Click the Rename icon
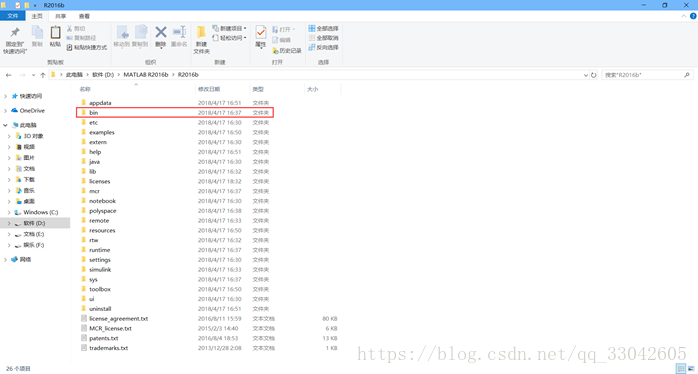 [x=179, y=32]
